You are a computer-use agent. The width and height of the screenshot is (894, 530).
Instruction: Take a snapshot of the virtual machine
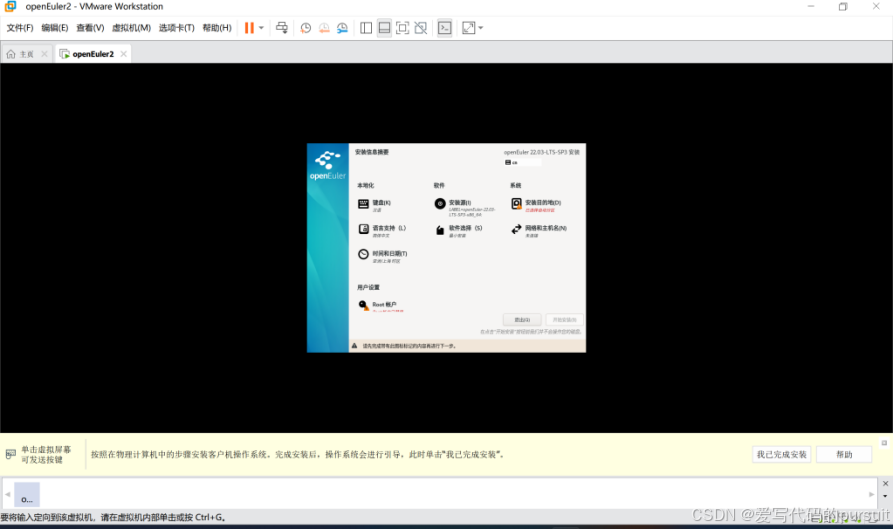[306, 28]
